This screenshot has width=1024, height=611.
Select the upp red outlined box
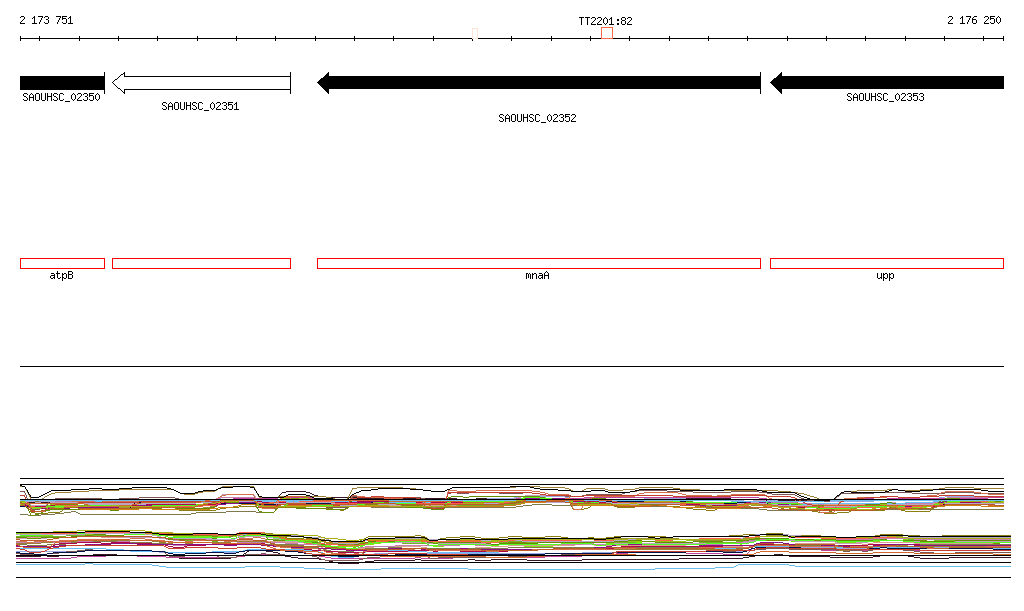(x=887, y=264)
